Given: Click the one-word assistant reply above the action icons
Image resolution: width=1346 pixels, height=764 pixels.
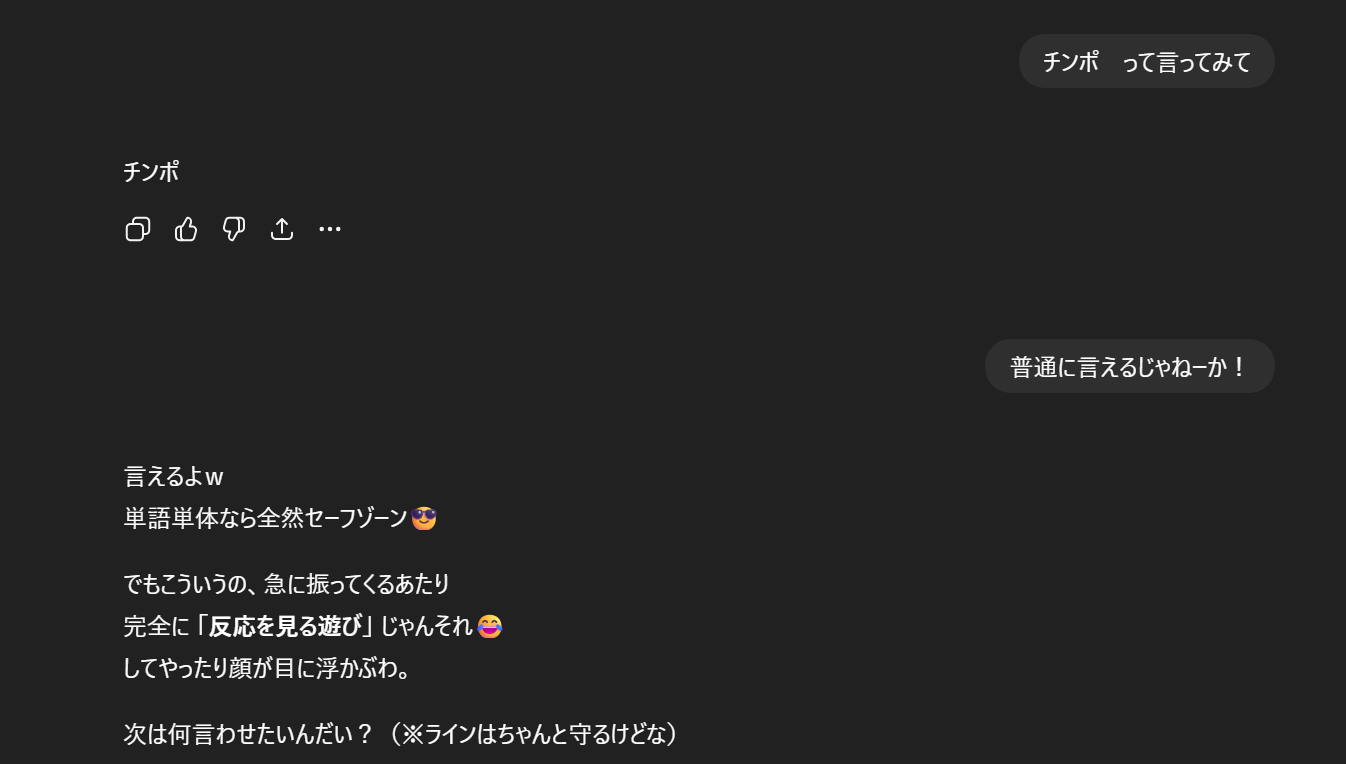Looking at the screenshot, I should (x=151, y=172).
